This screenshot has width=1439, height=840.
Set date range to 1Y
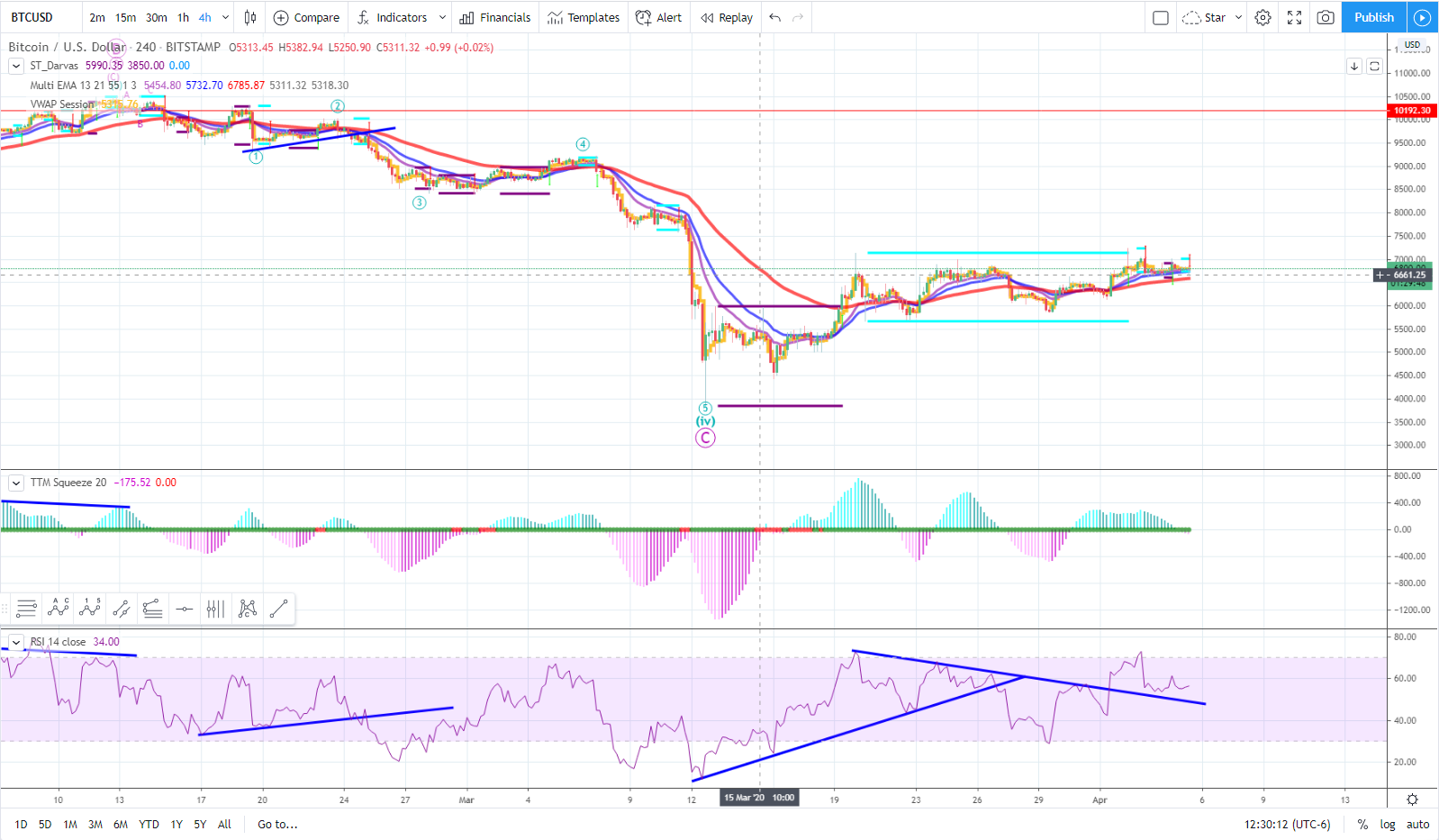pyautogui.click(x=176, y=824)
